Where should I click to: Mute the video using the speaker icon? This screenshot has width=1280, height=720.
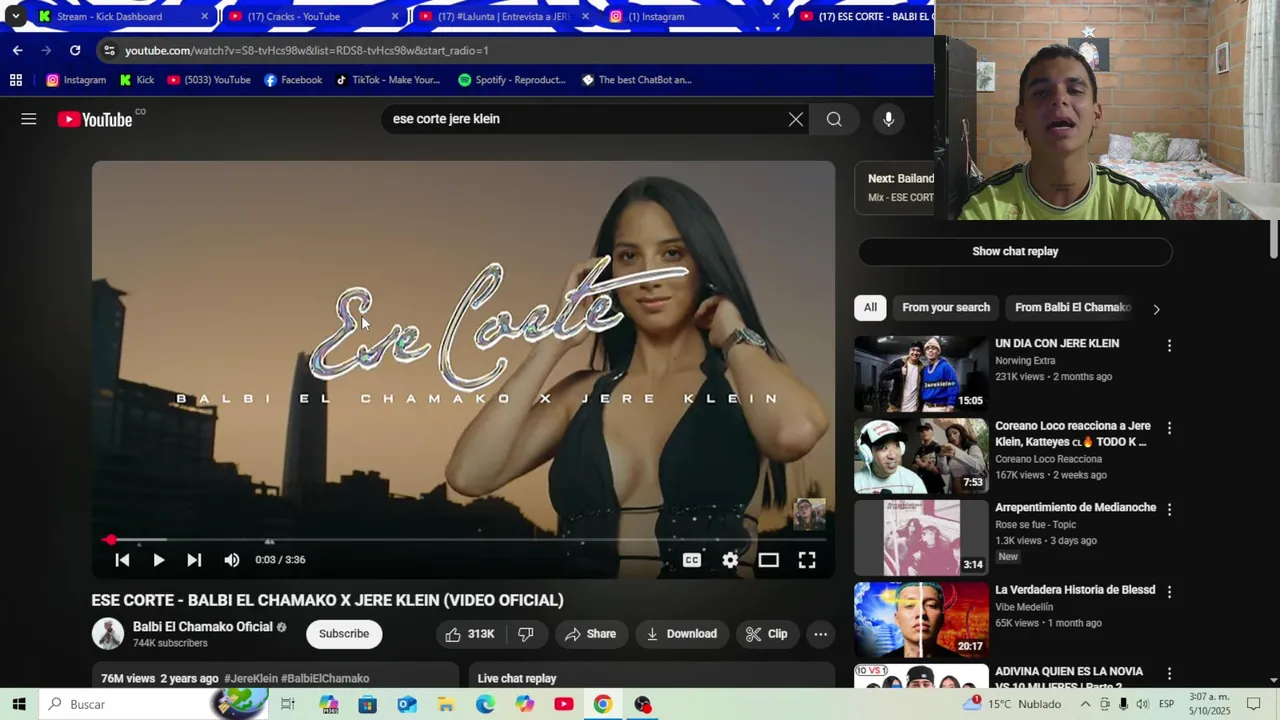[x=231, y=560]
